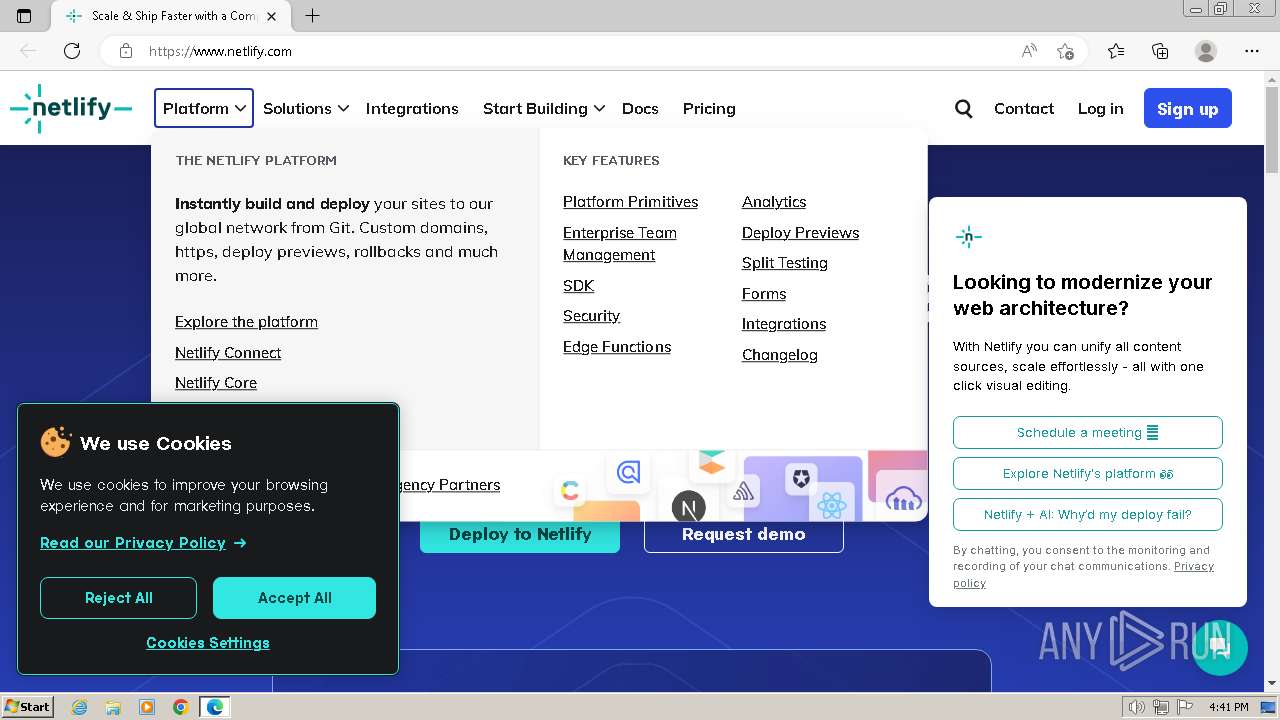Image resolution: width=1280 pixels, height=720 pixels.
Task: Choose Explore Netlify's platform chat option
Action: 1088,474
